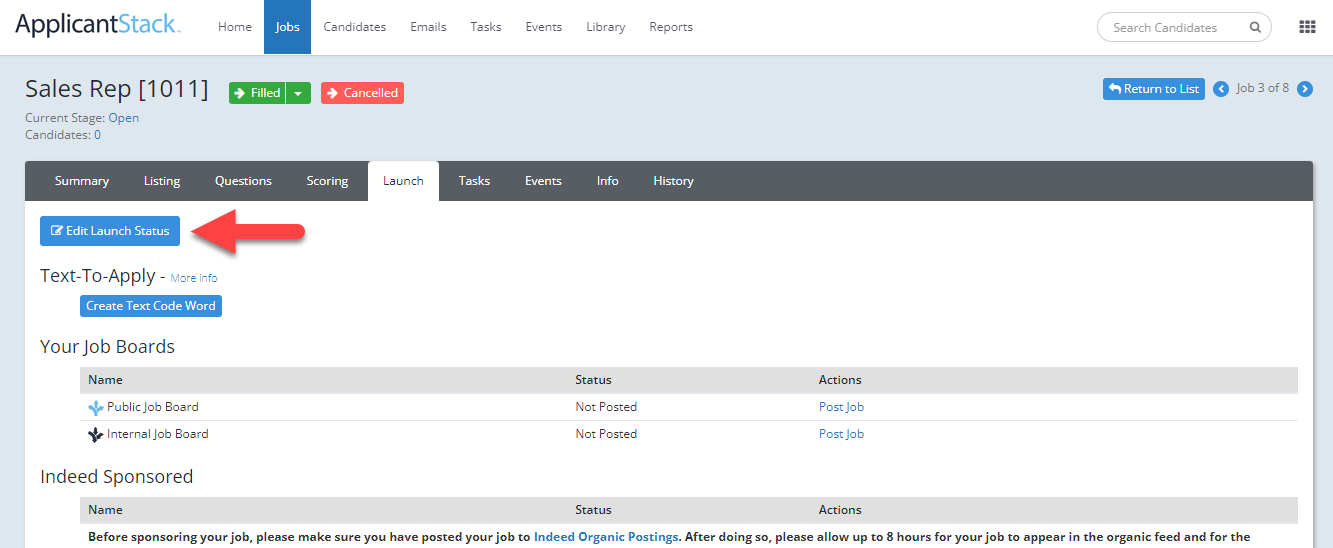1333x548 pixels.
Task: Open the Indeed Organic Postings link
Action: coord(607,537)
